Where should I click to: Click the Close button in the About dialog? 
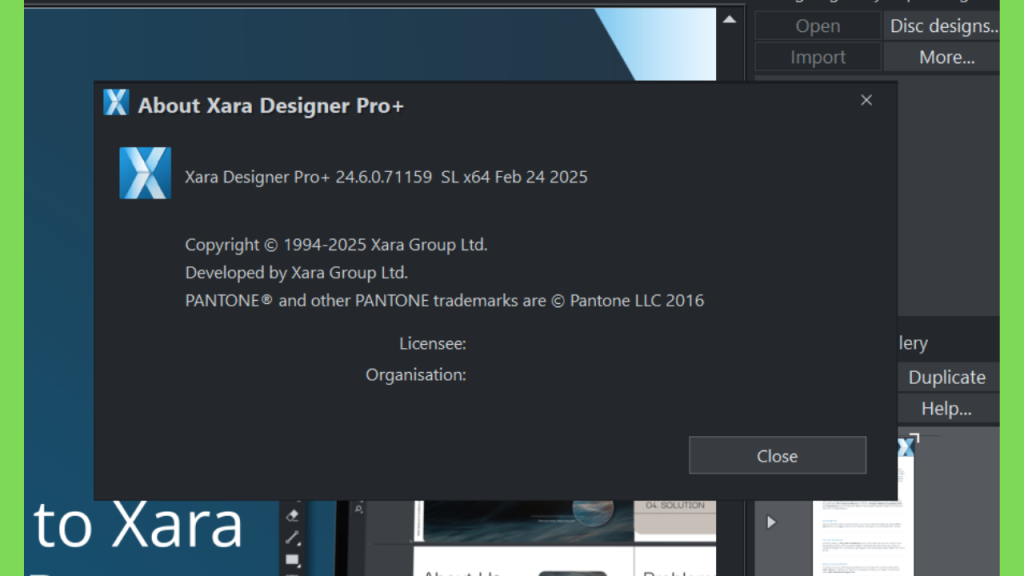777,455
